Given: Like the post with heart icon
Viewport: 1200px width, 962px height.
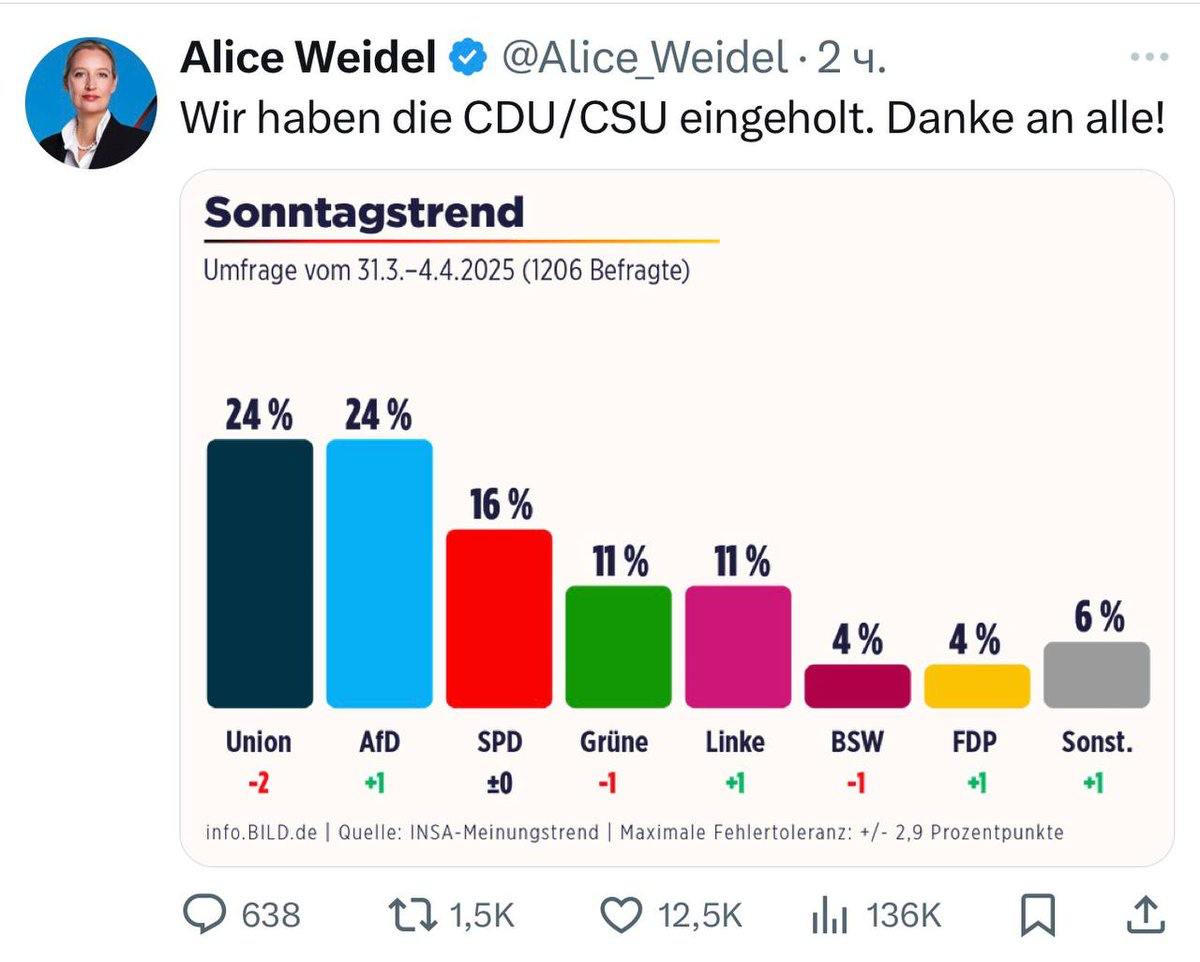Looking at the screenshot, I should pos(624,915).
